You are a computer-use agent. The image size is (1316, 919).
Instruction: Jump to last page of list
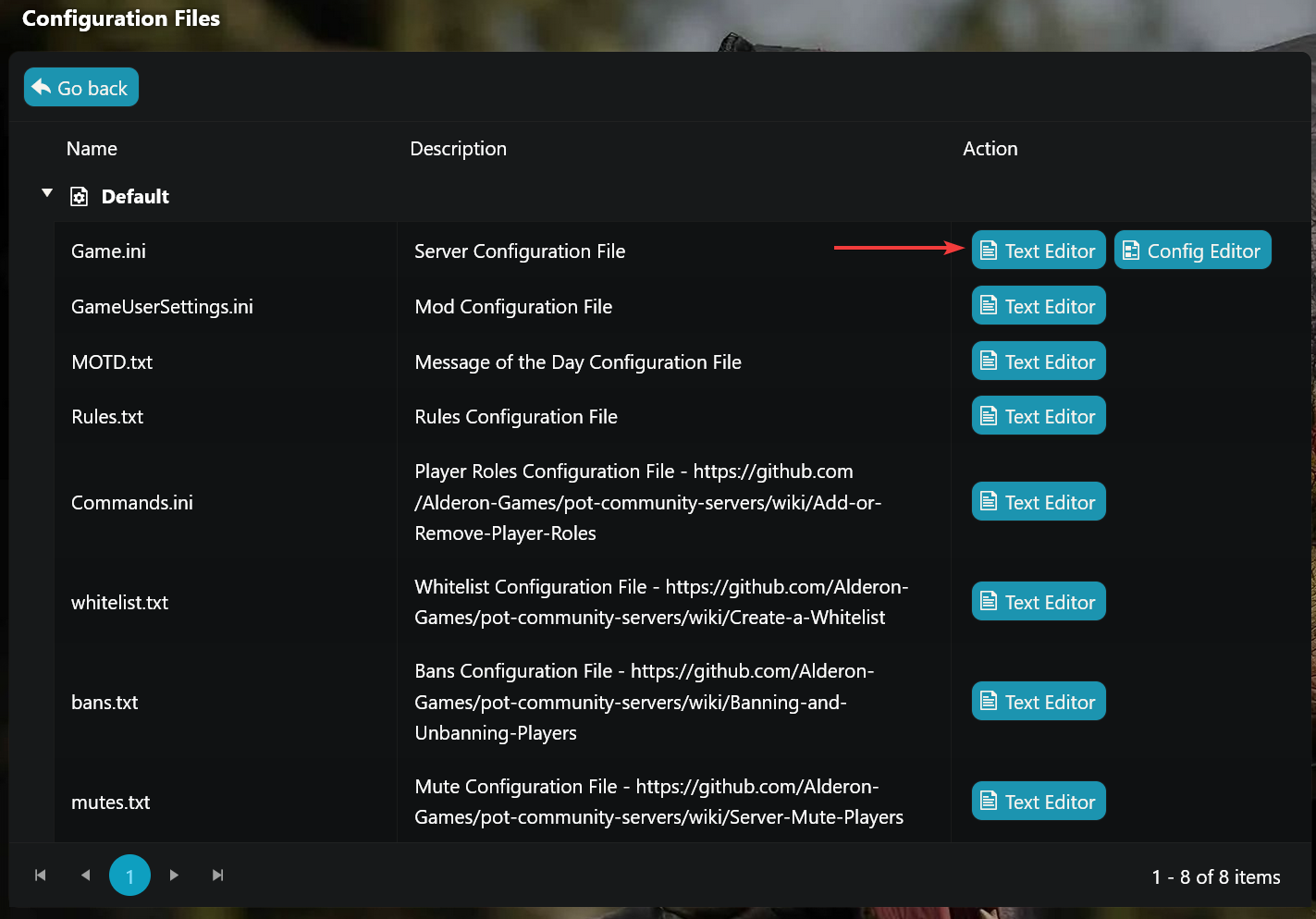(218, 875)
